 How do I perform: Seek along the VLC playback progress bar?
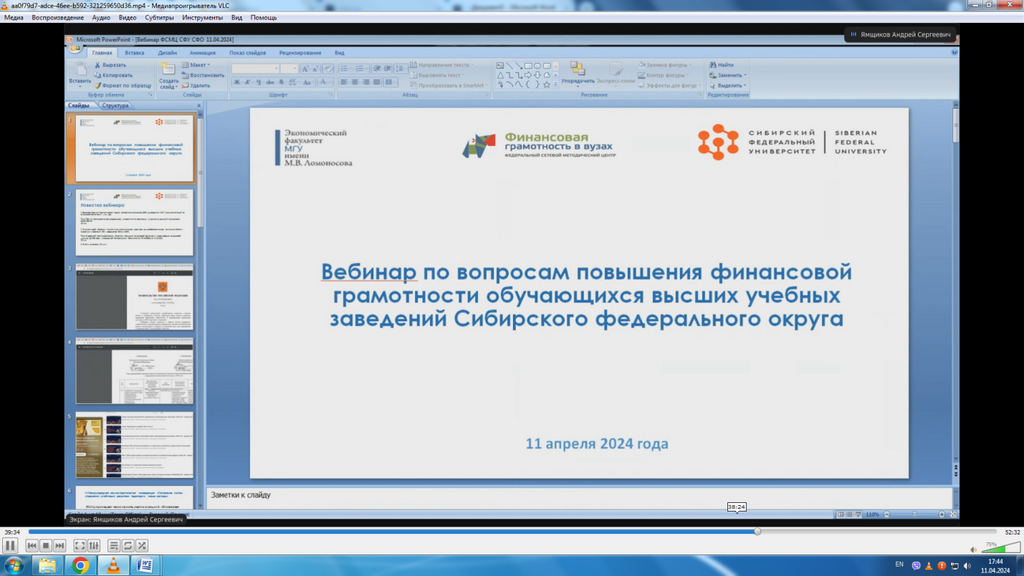(513, 532)
